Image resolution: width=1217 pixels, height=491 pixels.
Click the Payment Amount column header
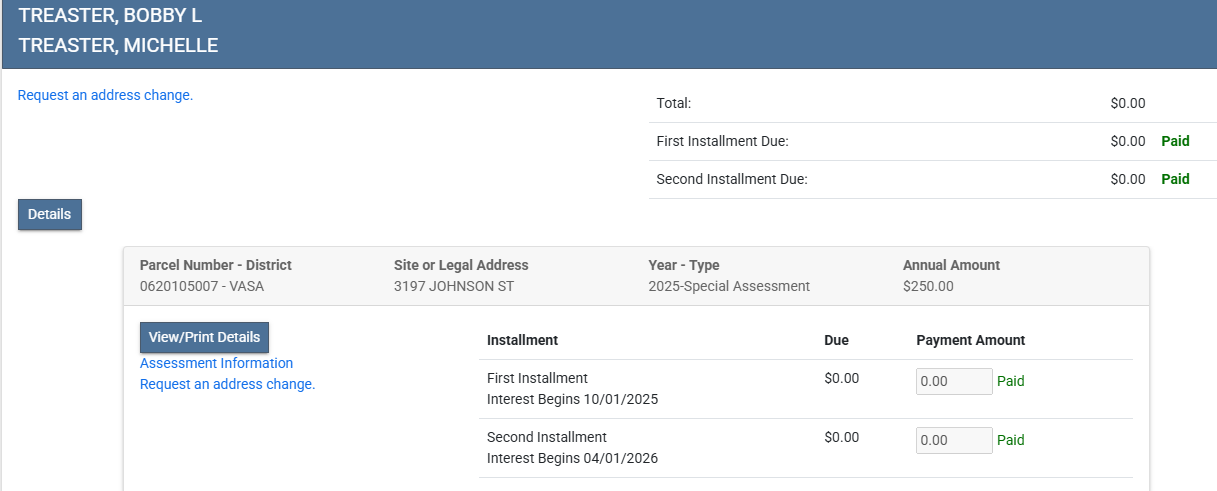(970, 340)
